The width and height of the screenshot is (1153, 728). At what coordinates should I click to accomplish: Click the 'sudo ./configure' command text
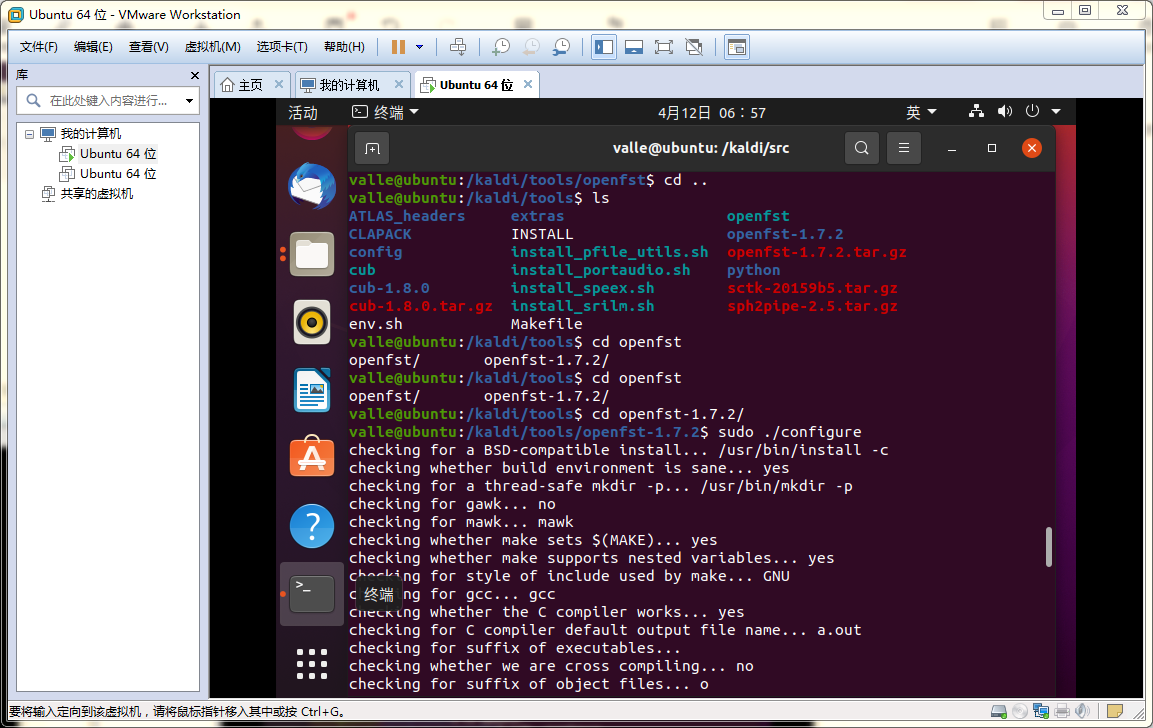point(790,432)
